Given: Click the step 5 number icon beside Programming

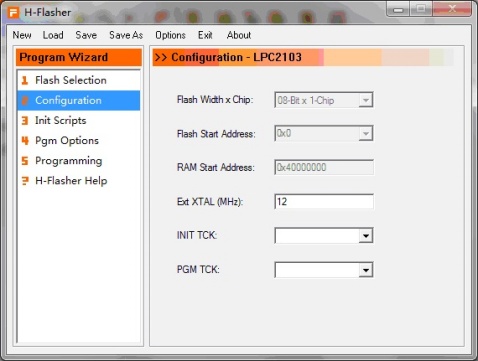Looking at the screenshot, I should click(x=25, y=161).
